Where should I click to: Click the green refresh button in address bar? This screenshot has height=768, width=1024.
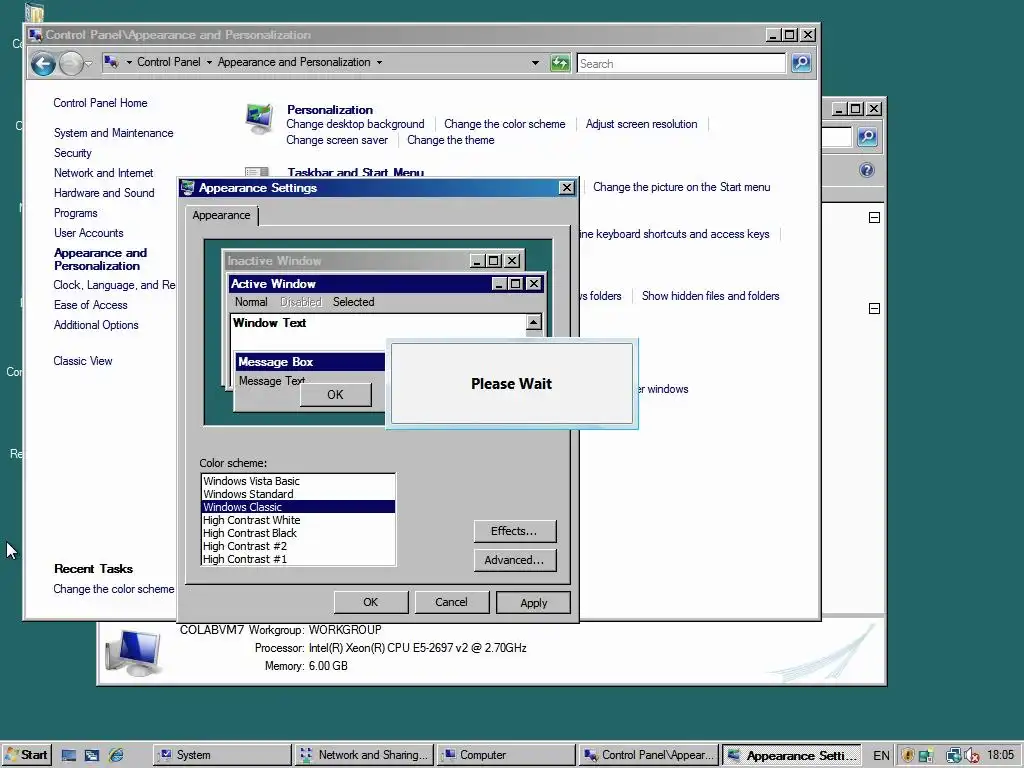(560, 63)
